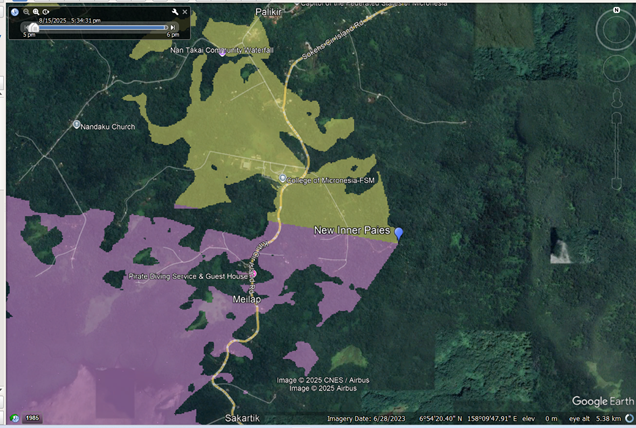Zoom in the time slider range
Viewport: 636px width, 428px height.
pos(36,12)
